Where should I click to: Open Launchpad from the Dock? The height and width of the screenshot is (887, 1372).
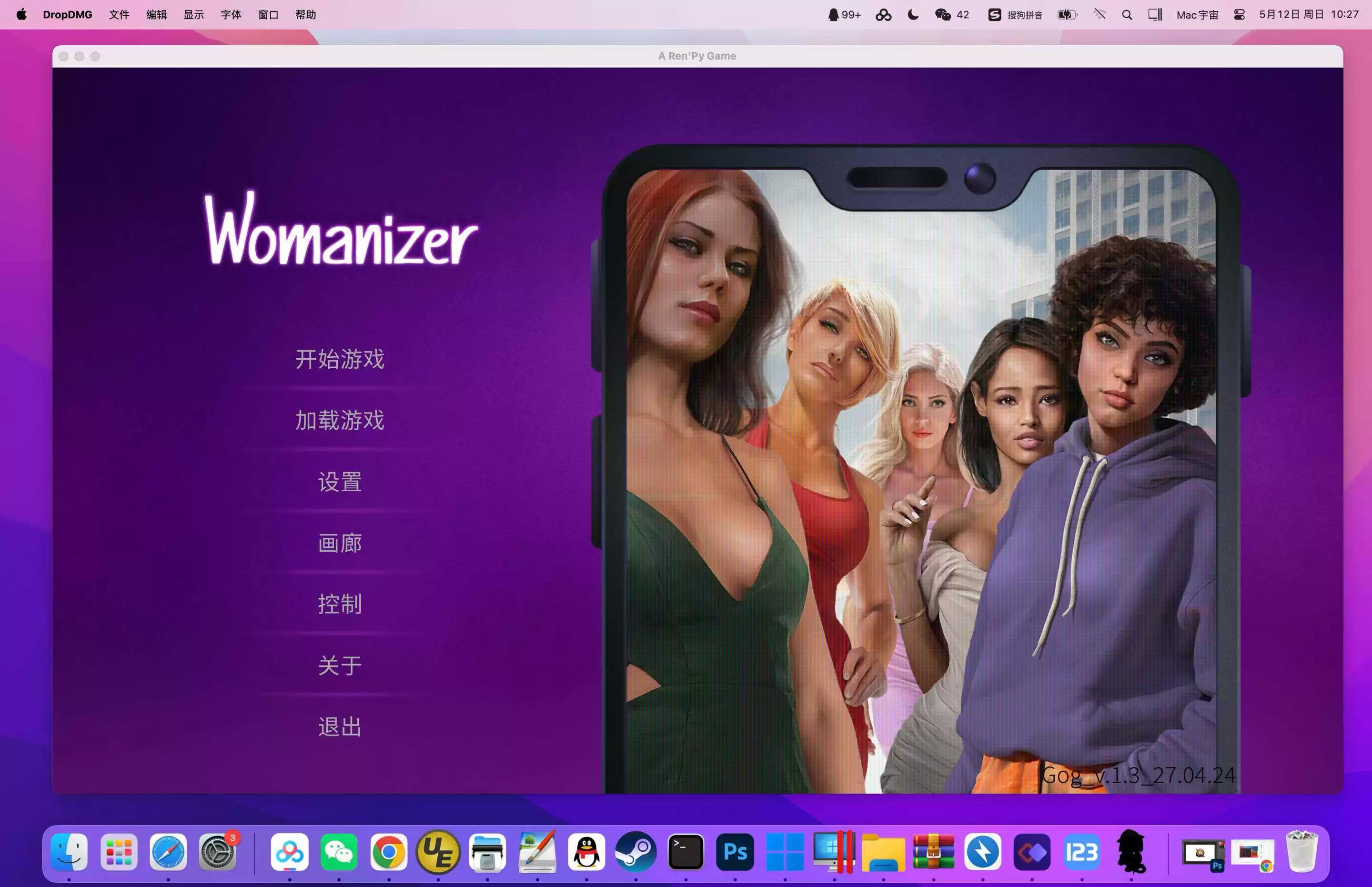(119, 852)
